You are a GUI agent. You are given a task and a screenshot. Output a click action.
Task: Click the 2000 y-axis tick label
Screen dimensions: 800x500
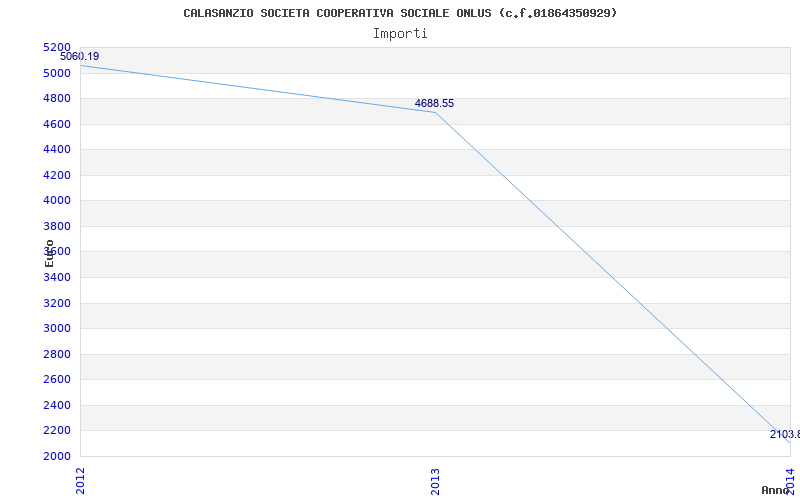coord(57,456)
